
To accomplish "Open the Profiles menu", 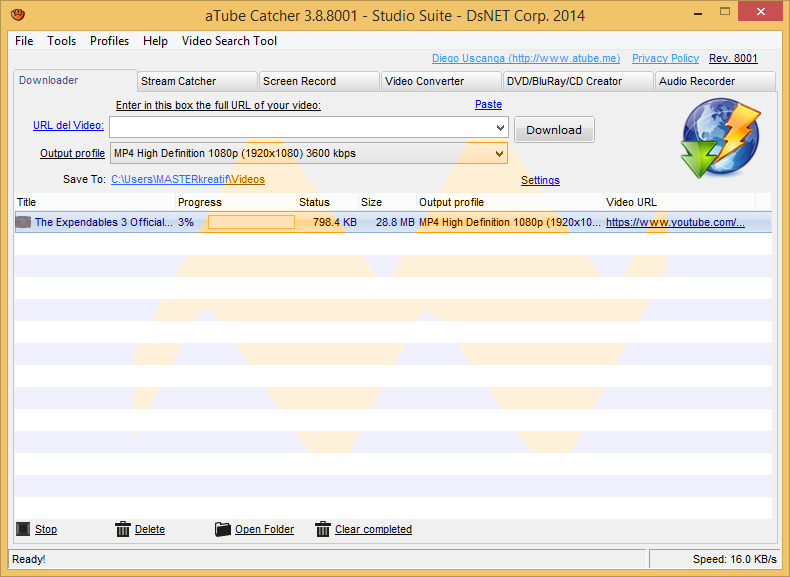I will pos(109,41).
